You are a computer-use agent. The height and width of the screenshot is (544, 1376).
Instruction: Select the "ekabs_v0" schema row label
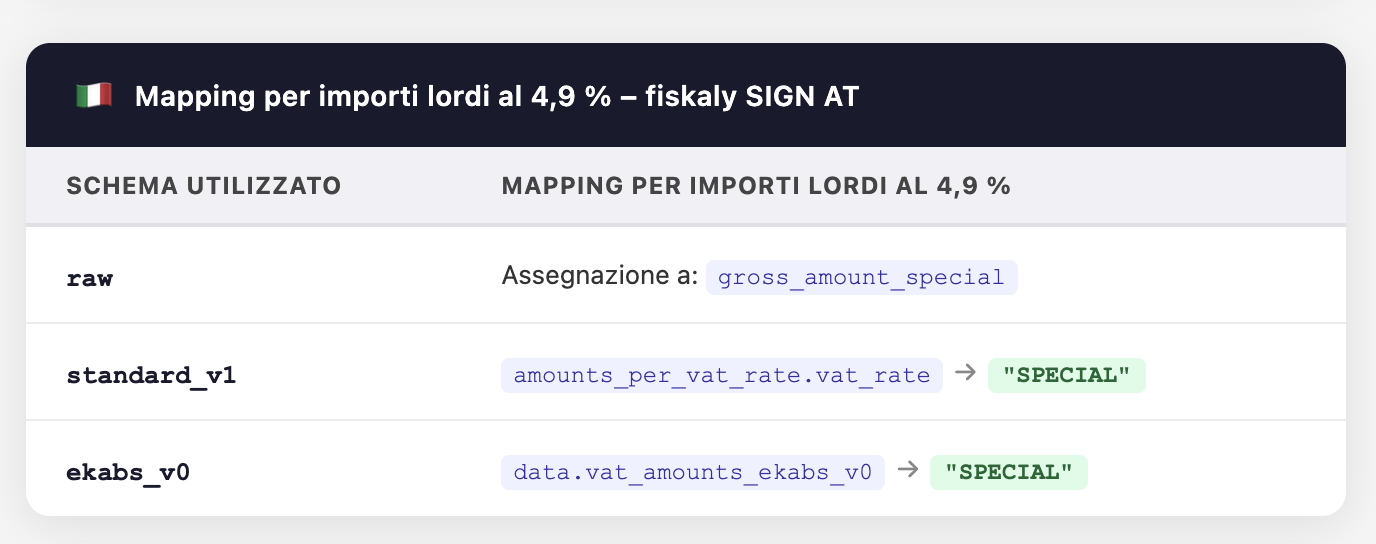(128, 472)
